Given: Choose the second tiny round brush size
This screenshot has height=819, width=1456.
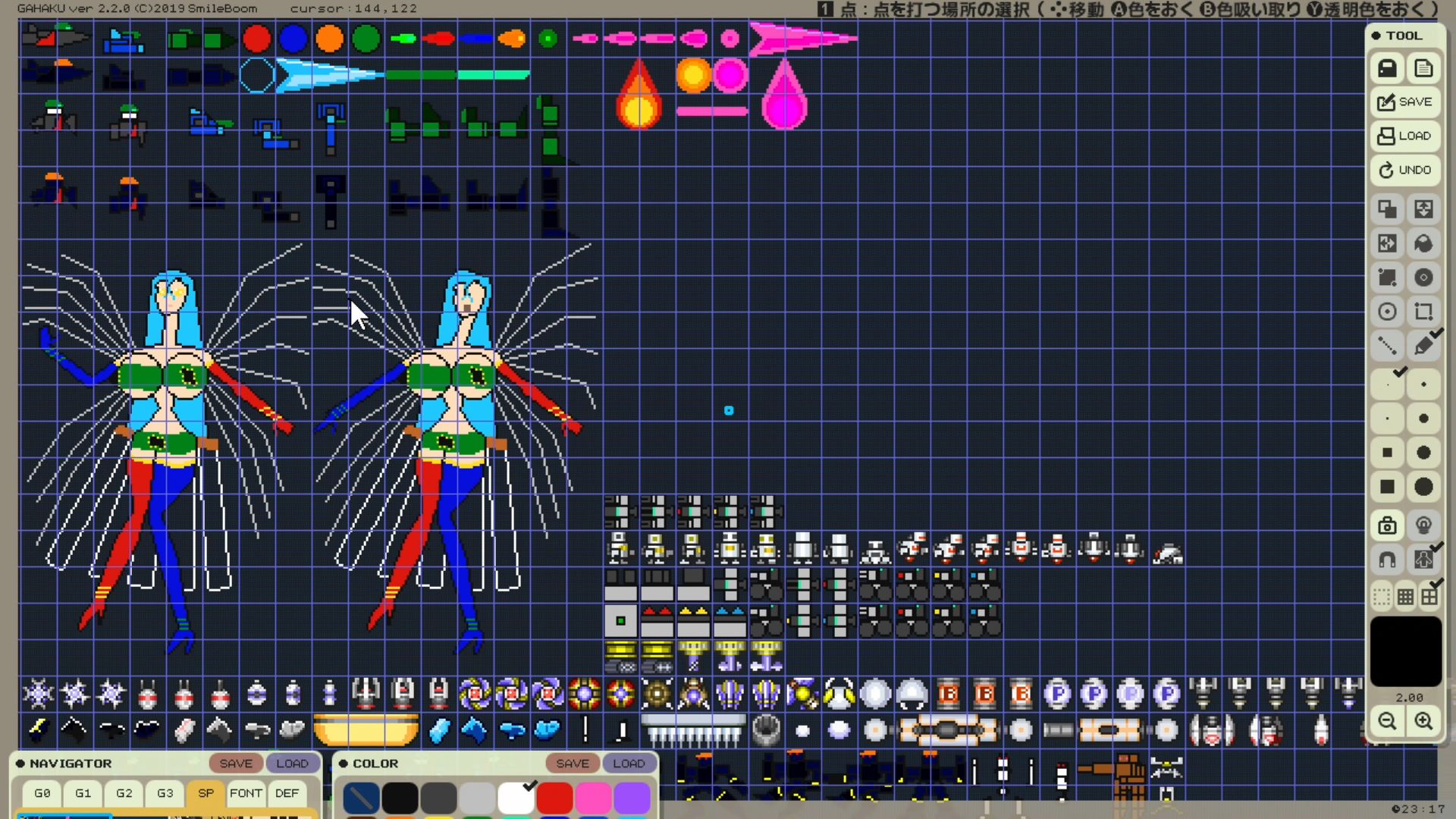Looking at the screenshot, I should point(1423,384).
